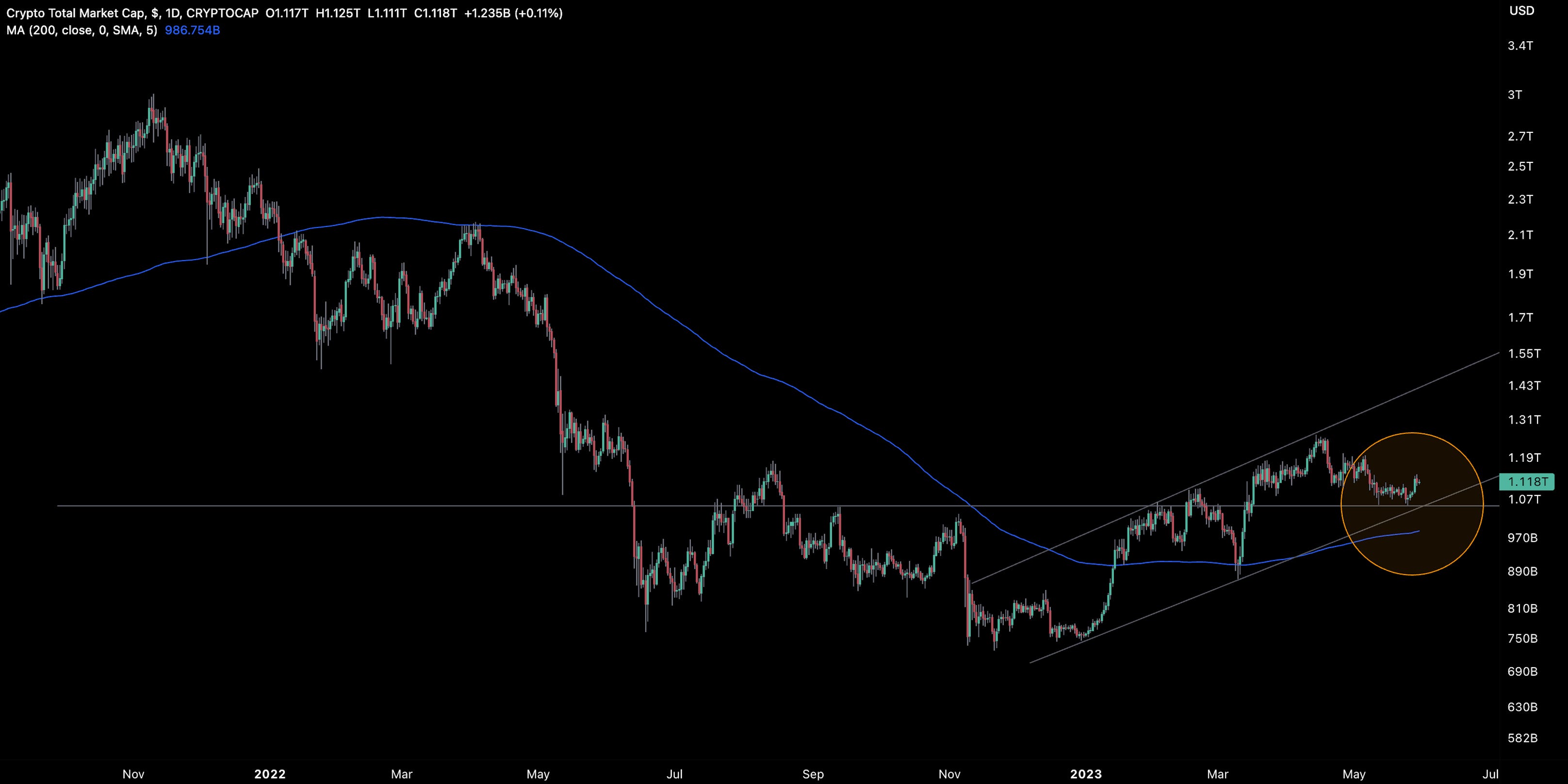Click the CRYPTOCAP source label in header
The image size is (1568, 784).
coord(222,13)
